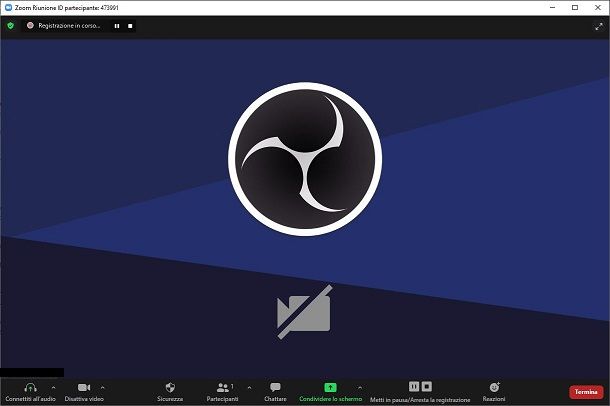Viewport: 610px width, 406px height.
Task: Open the Chattare chat panel
Action: click(275, 392)
